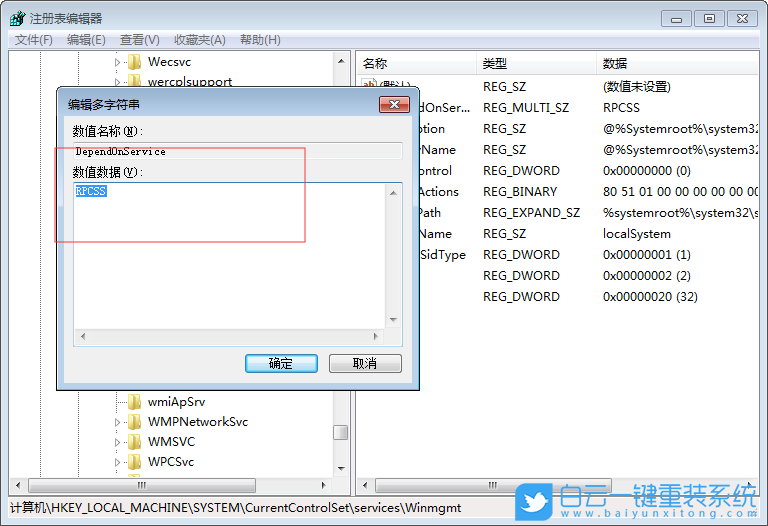Click the WMPNetworkSvc folder icon
This screenshot has width=768, height=526.
point(135,422)
